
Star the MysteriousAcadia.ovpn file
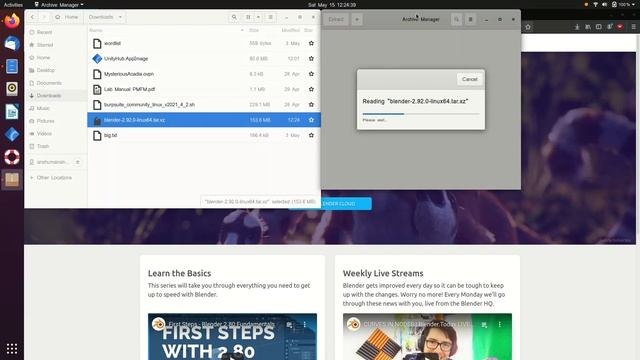(311, 74)
